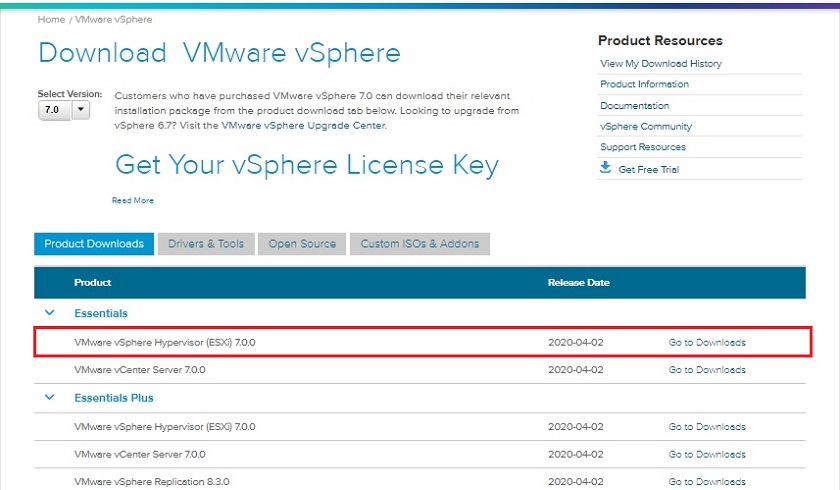Select VMware vCenter Server 7.0.0 under Essentials
This screenshot has height=490, width=840.
(139, 370)
